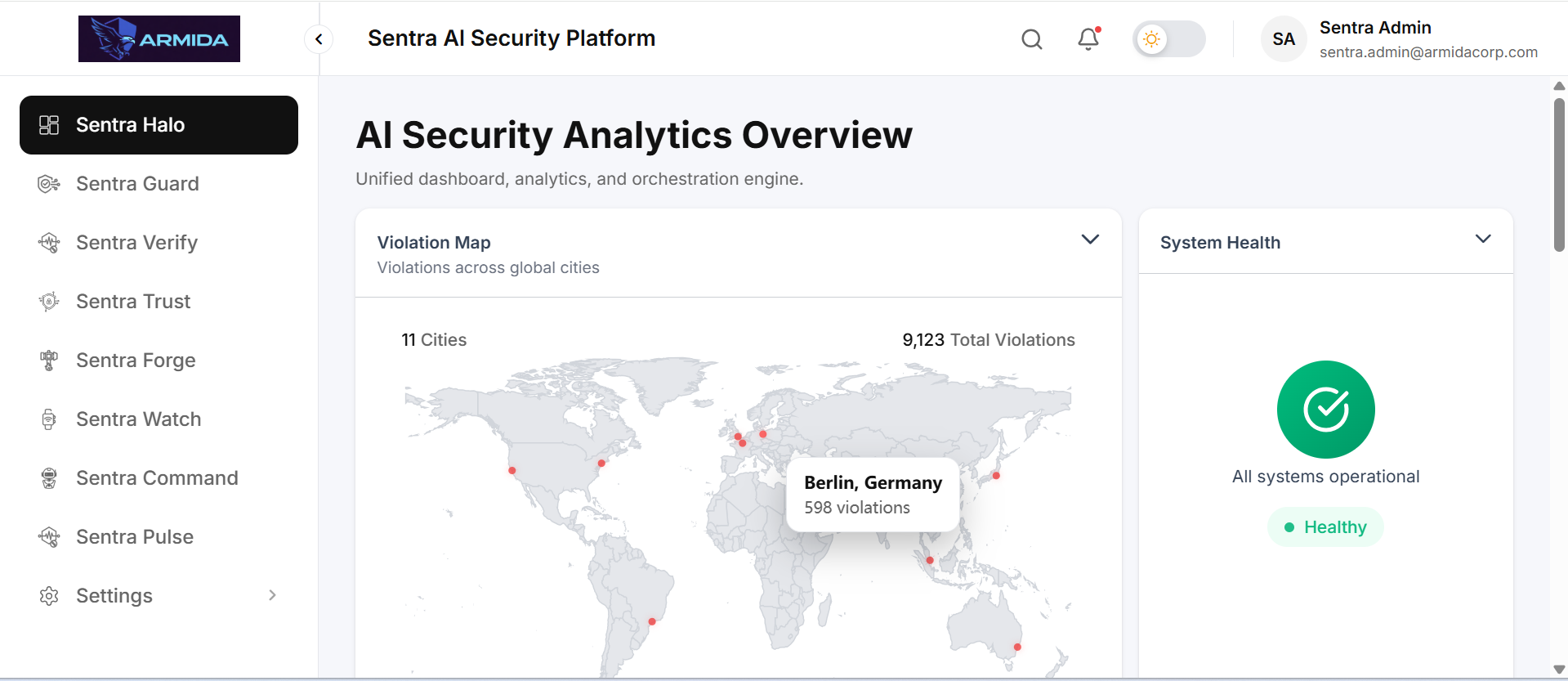Click the Sentra Command icon
The image size is (1568, 681).
[49, 478]
